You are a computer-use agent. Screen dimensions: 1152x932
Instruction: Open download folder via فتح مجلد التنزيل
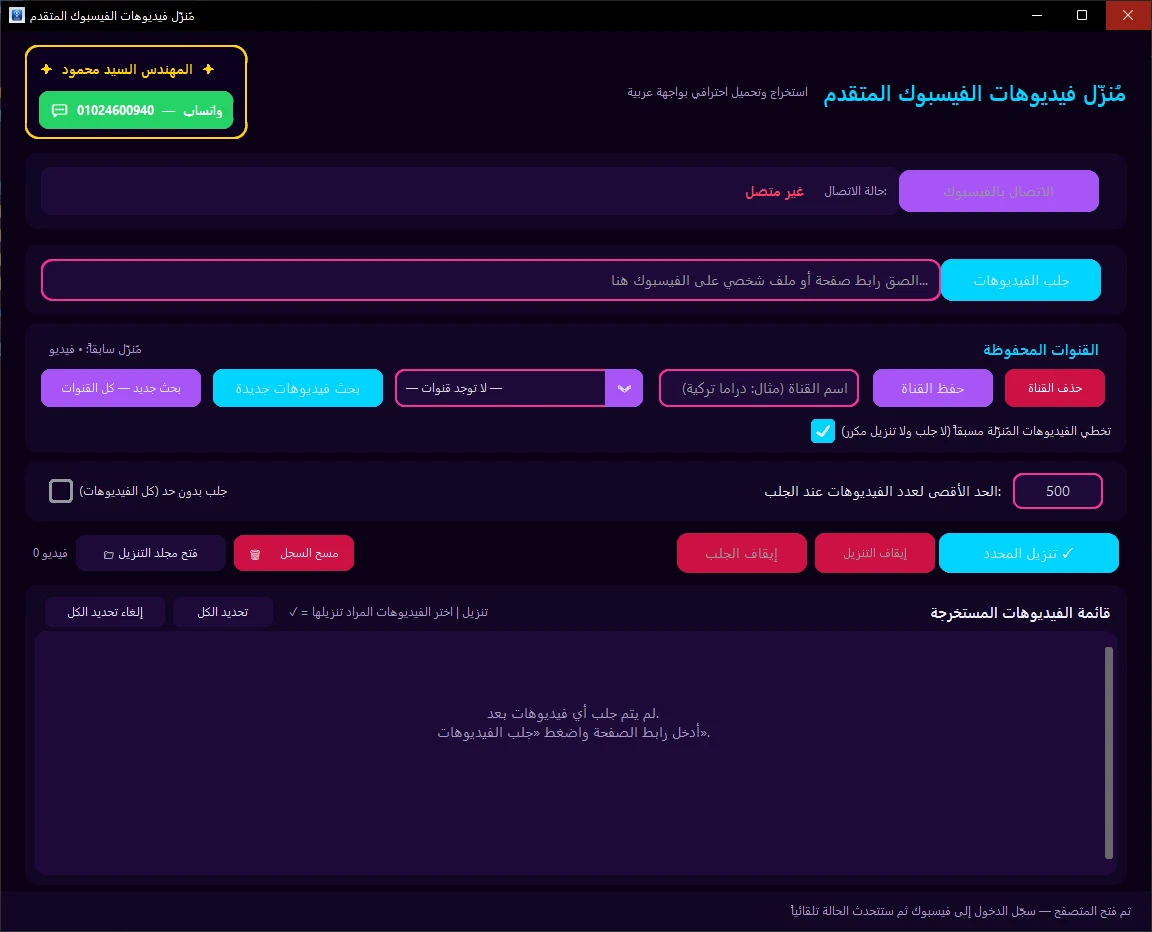[x=151, y=553]
